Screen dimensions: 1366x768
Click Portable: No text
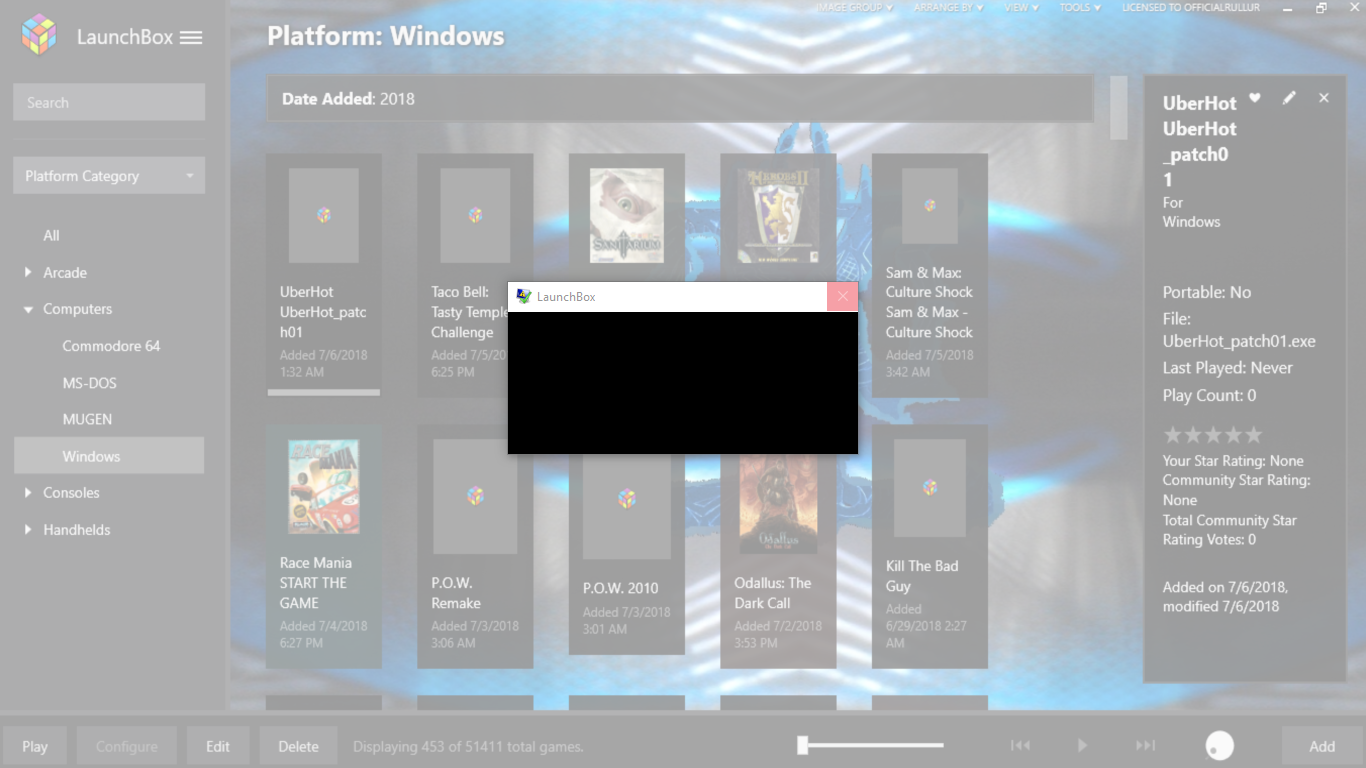click(x=1206, y=292)
